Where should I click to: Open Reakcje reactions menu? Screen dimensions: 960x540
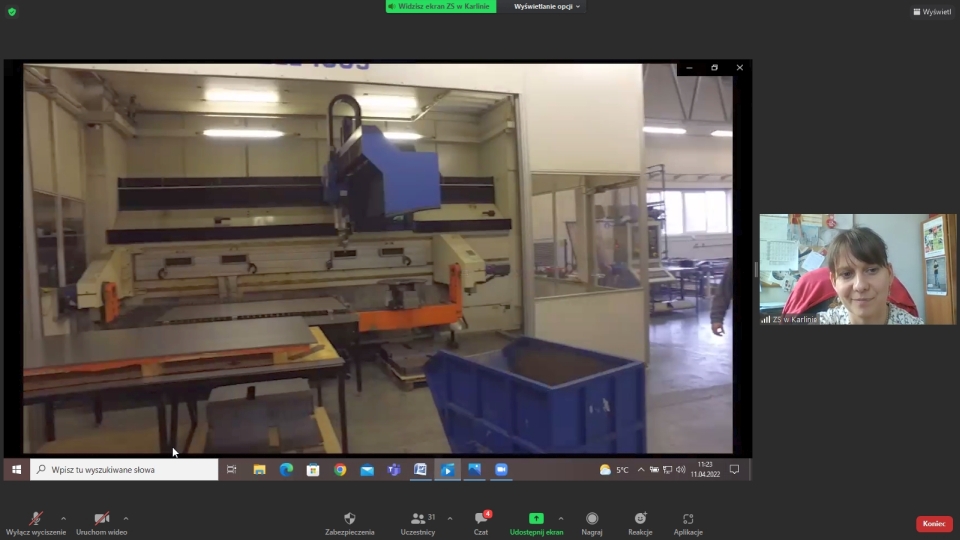click(x=640, y=523)
